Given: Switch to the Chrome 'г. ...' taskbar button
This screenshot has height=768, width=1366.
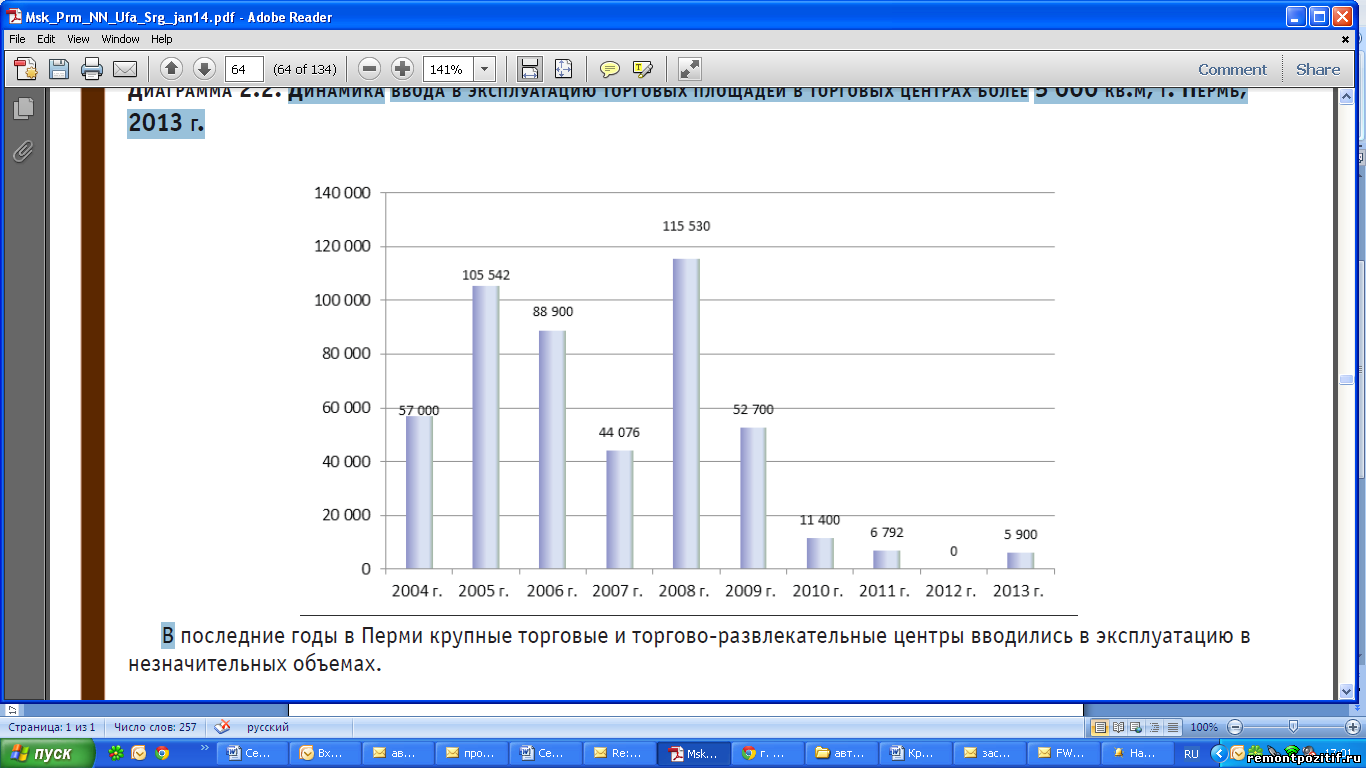Looking at the screenshot, I should point(766,754).
